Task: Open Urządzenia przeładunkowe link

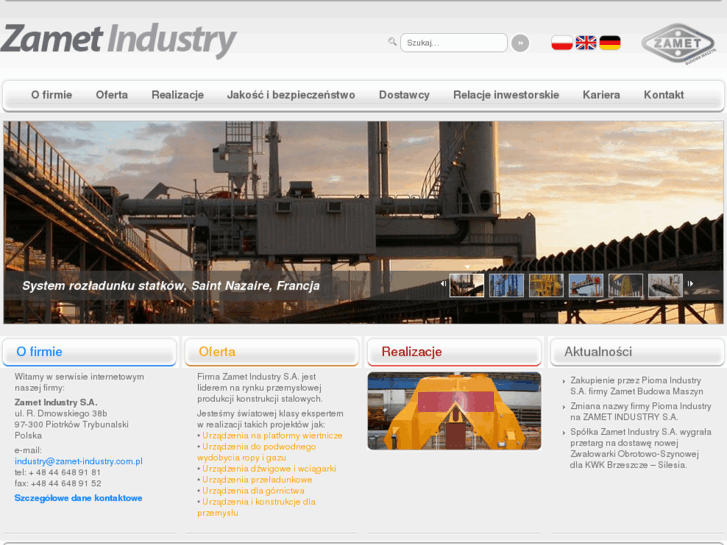Action: 257,480
